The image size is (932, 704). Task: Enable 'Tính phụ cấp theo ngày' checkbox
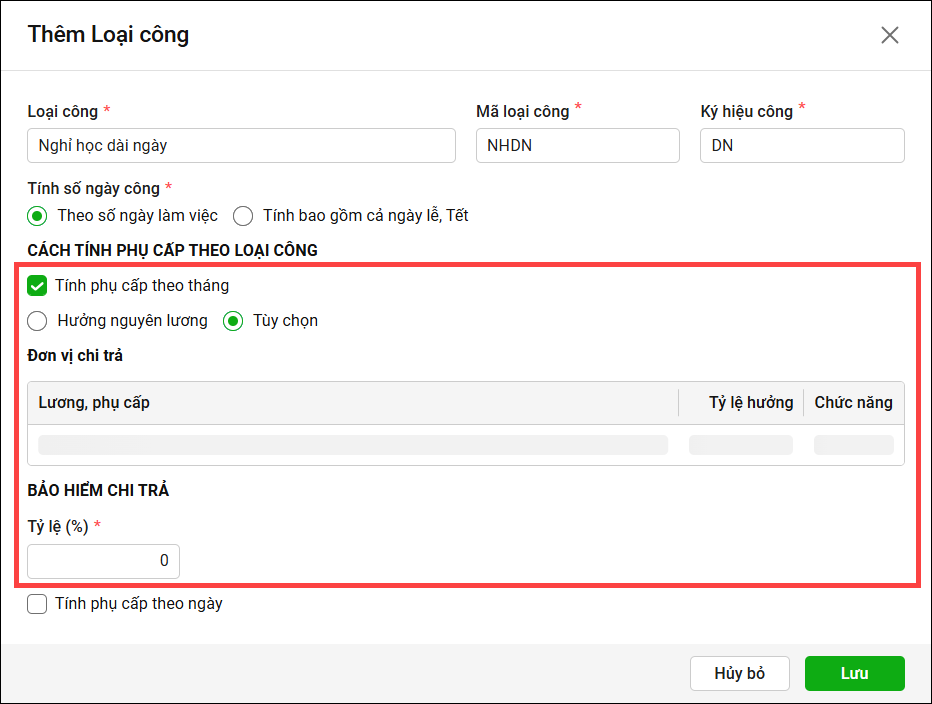coord(37,604)
